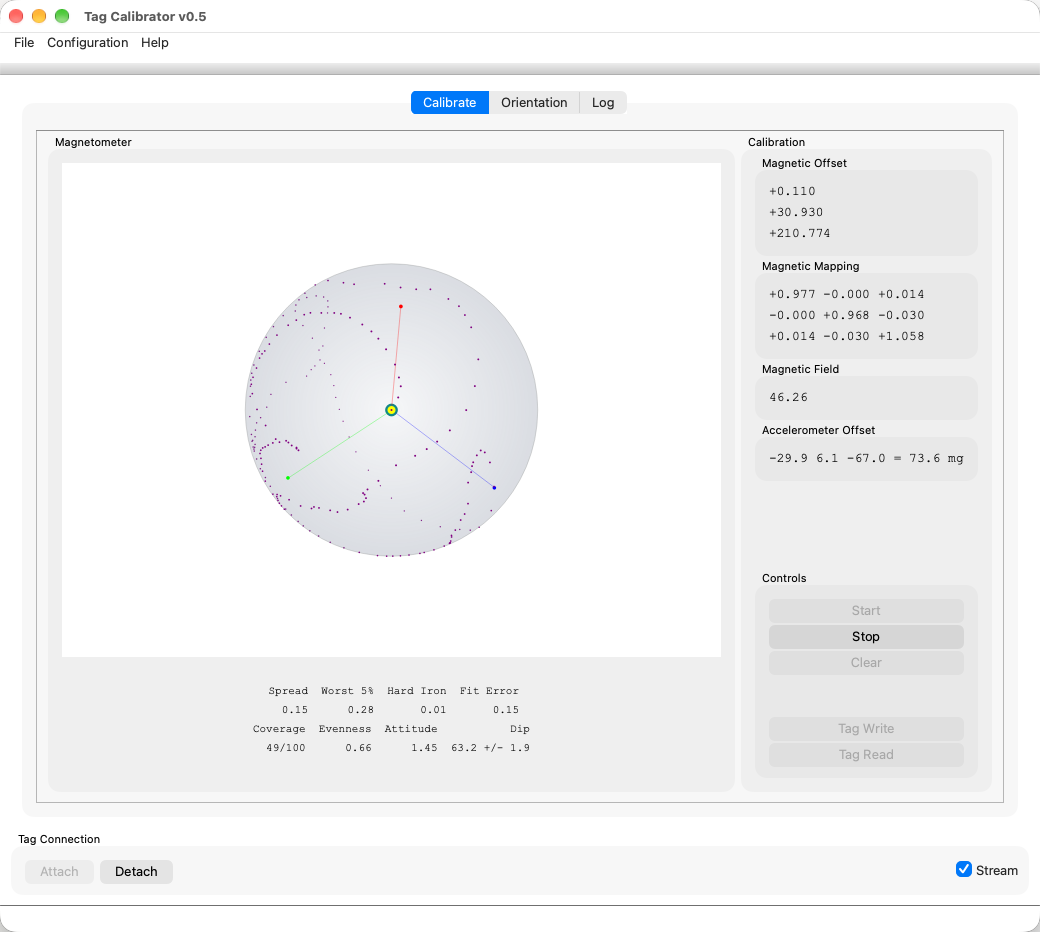Click the third row of the Magnetic Mapping matrix
1040x932 pixels.
tap(846, 336)
